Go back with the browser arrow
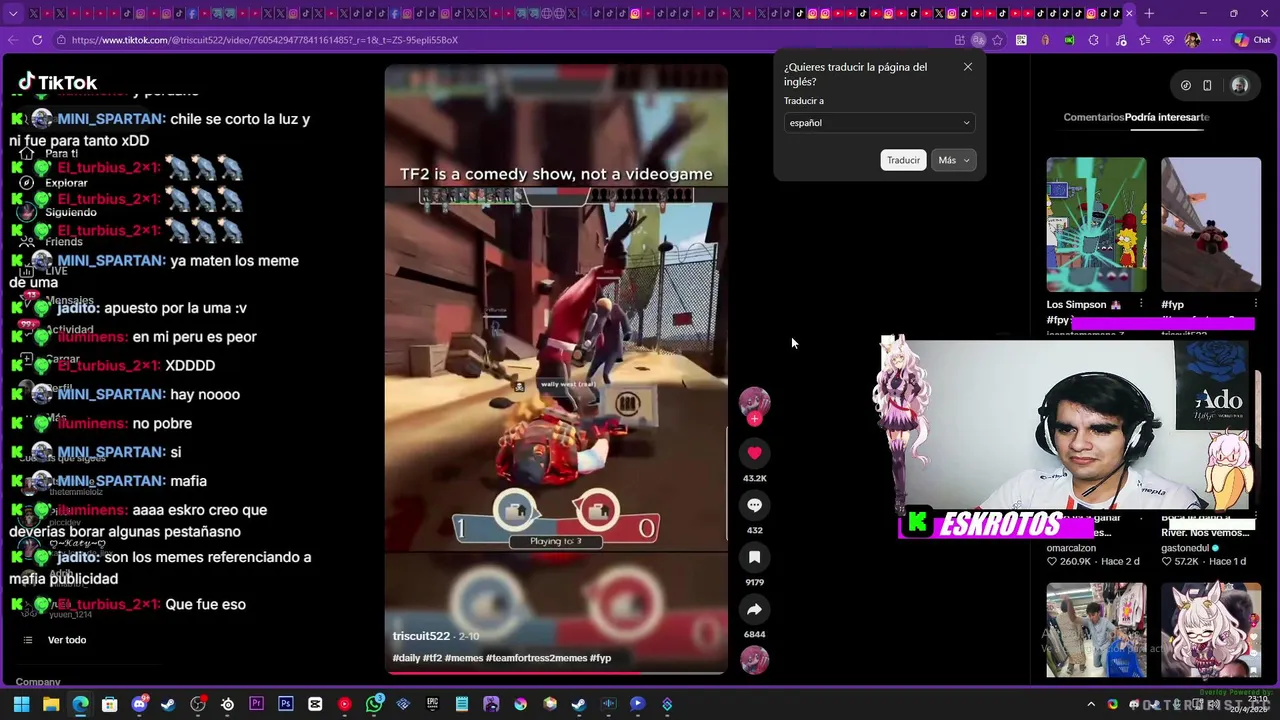Screen dimensions: 1280x720 12,40
